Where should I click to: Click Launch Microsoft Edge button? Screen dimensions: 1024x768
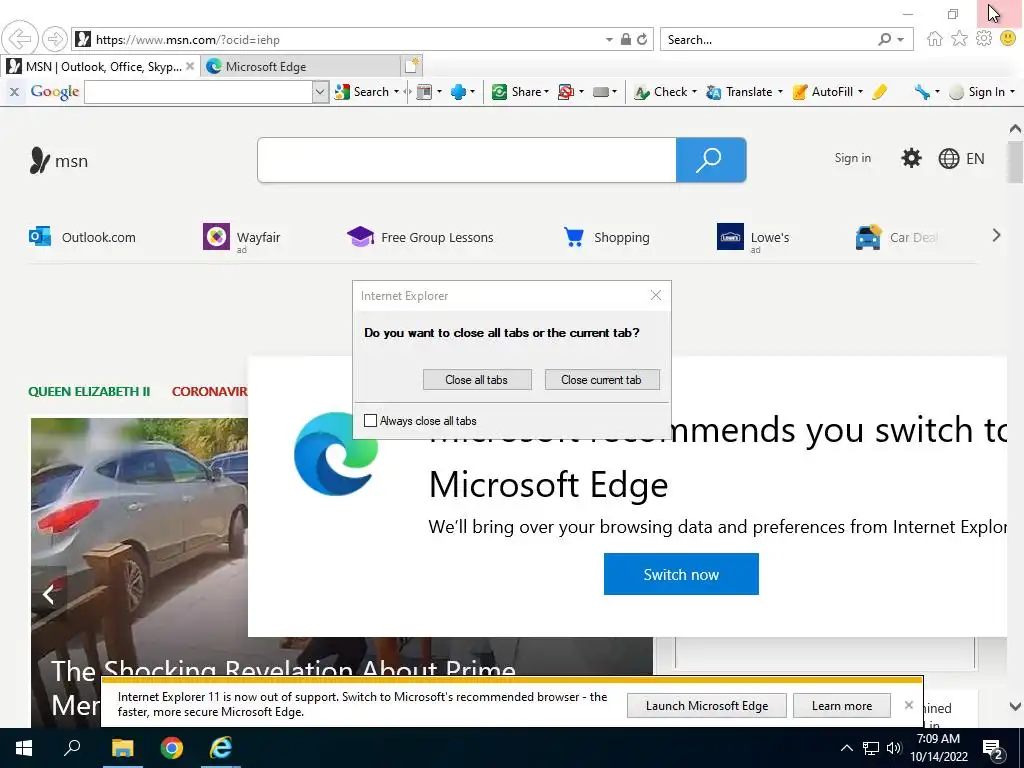tap(707, 705)
